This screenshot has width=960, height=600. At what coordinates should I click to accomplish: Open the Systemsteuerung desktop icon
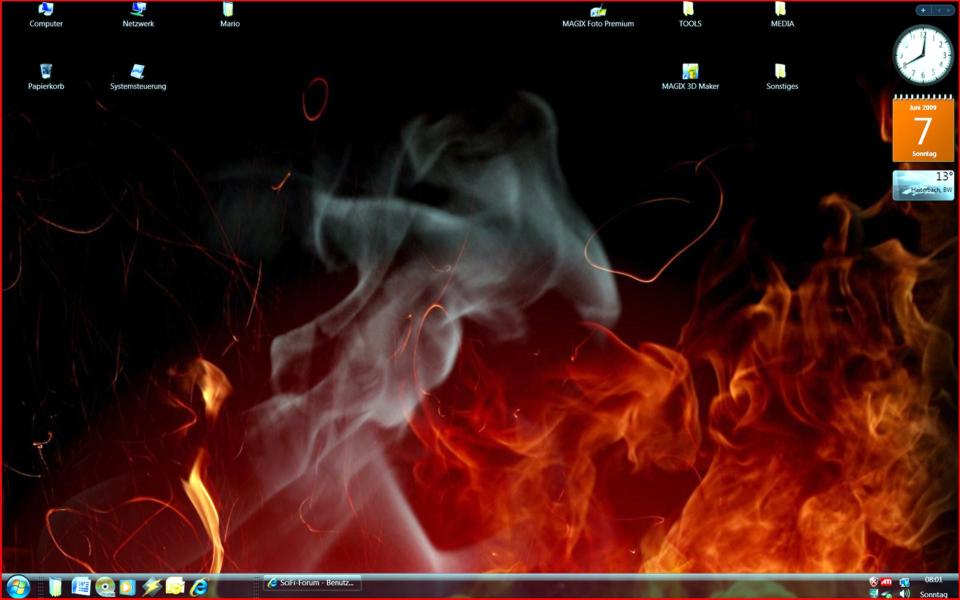138,73
